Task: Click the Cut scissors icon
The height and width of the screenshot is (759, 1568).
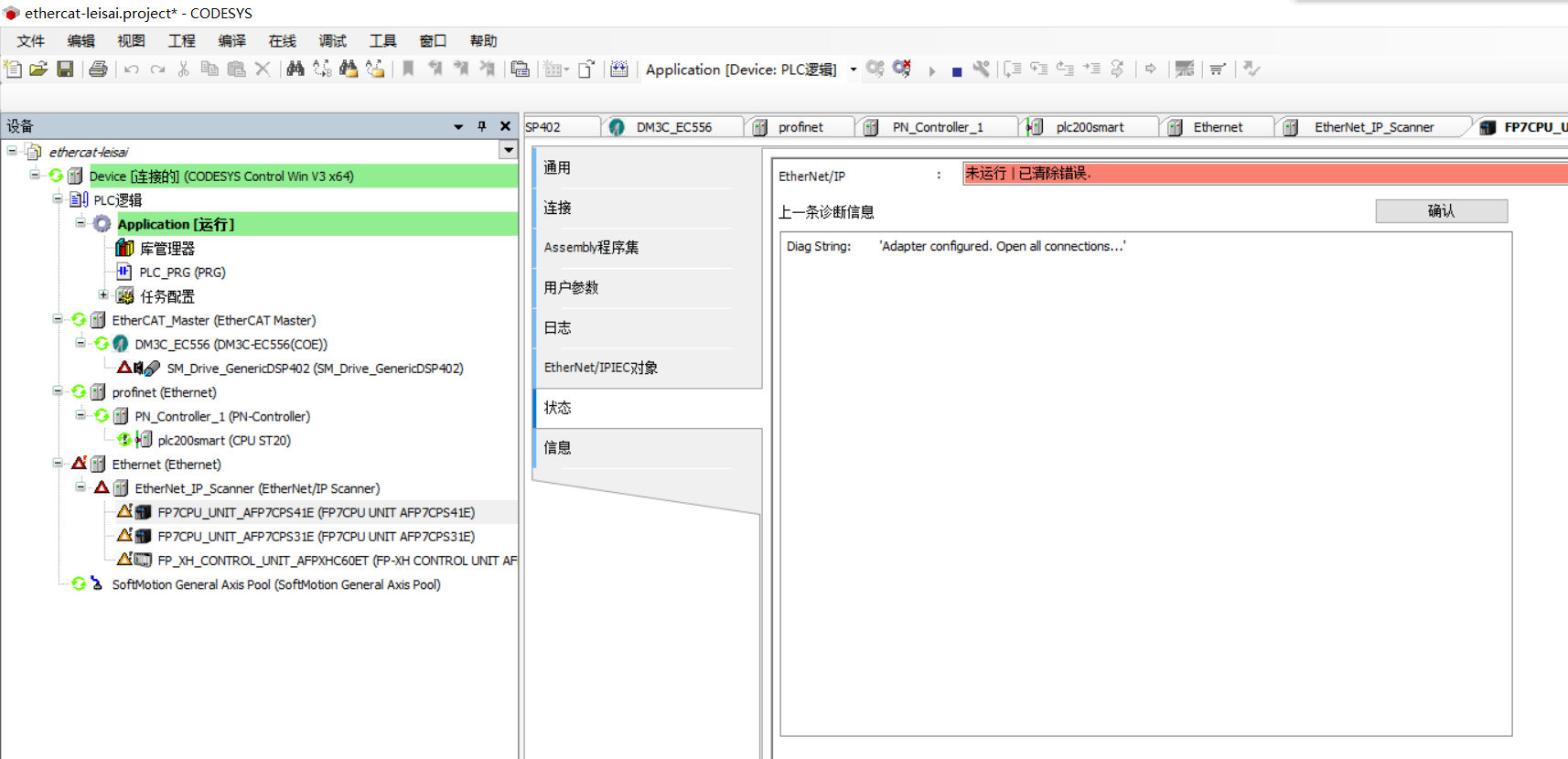Action: (x=184, y=69)
